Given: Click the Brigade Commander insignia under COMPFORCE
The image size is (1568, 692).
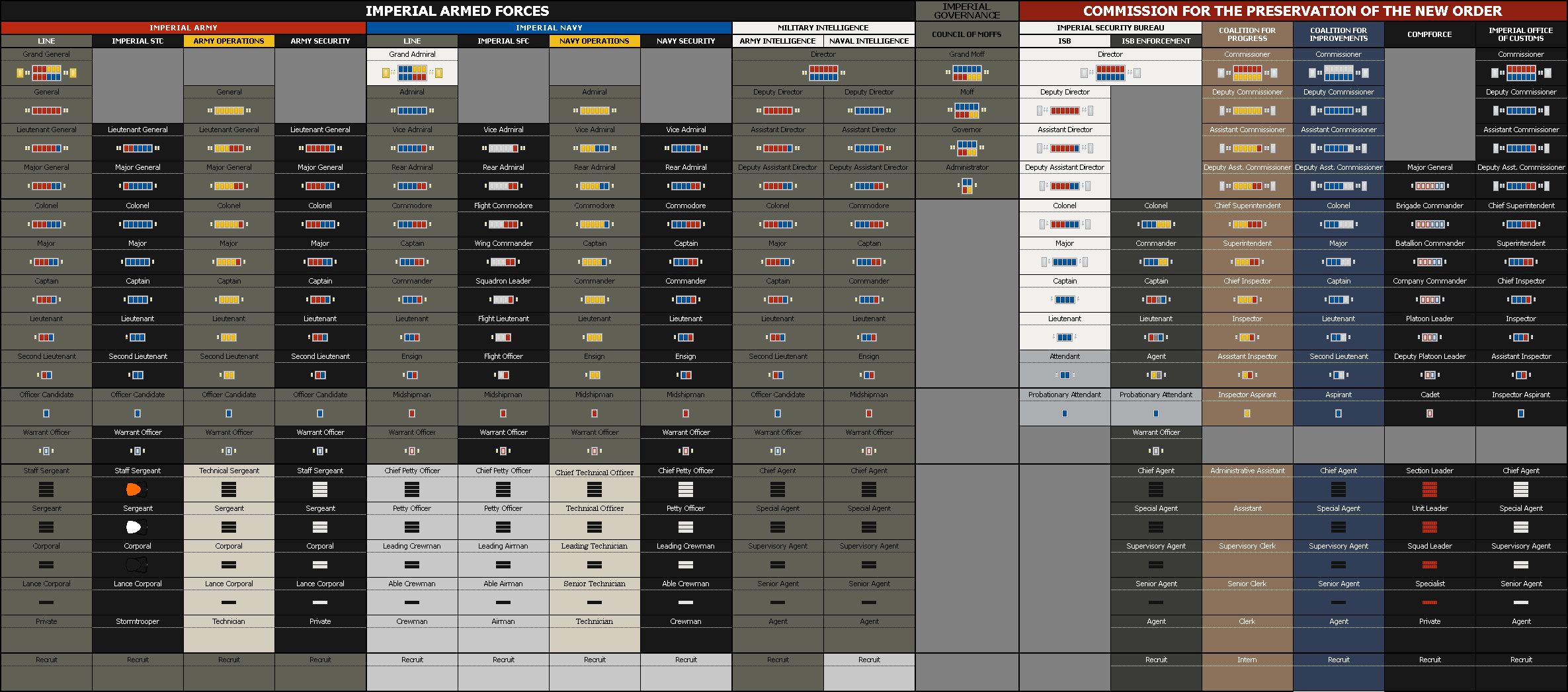Looking at the screenshot, I should (1430, 224).
